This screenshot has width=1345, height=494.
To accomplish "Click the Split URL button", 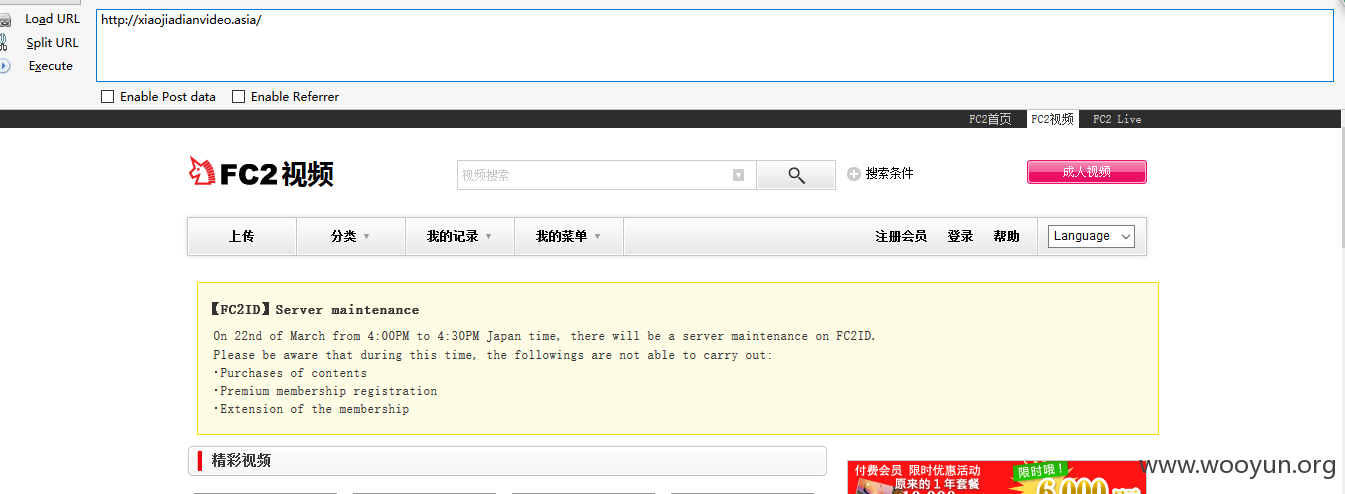I will tap(52, 42).
